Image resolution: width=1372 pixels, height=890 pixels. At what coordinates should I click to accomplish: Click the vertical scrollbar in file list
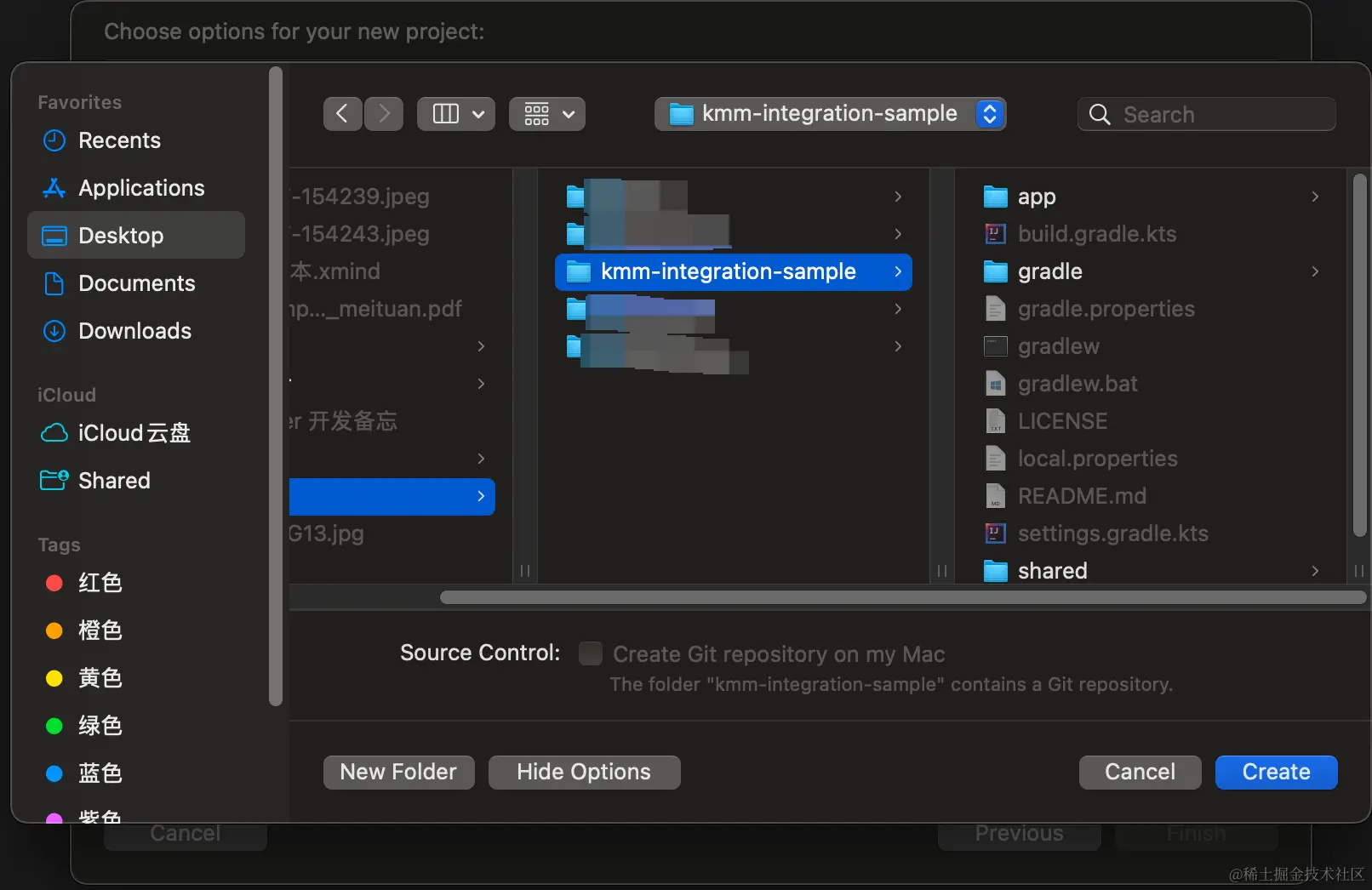1360,356
